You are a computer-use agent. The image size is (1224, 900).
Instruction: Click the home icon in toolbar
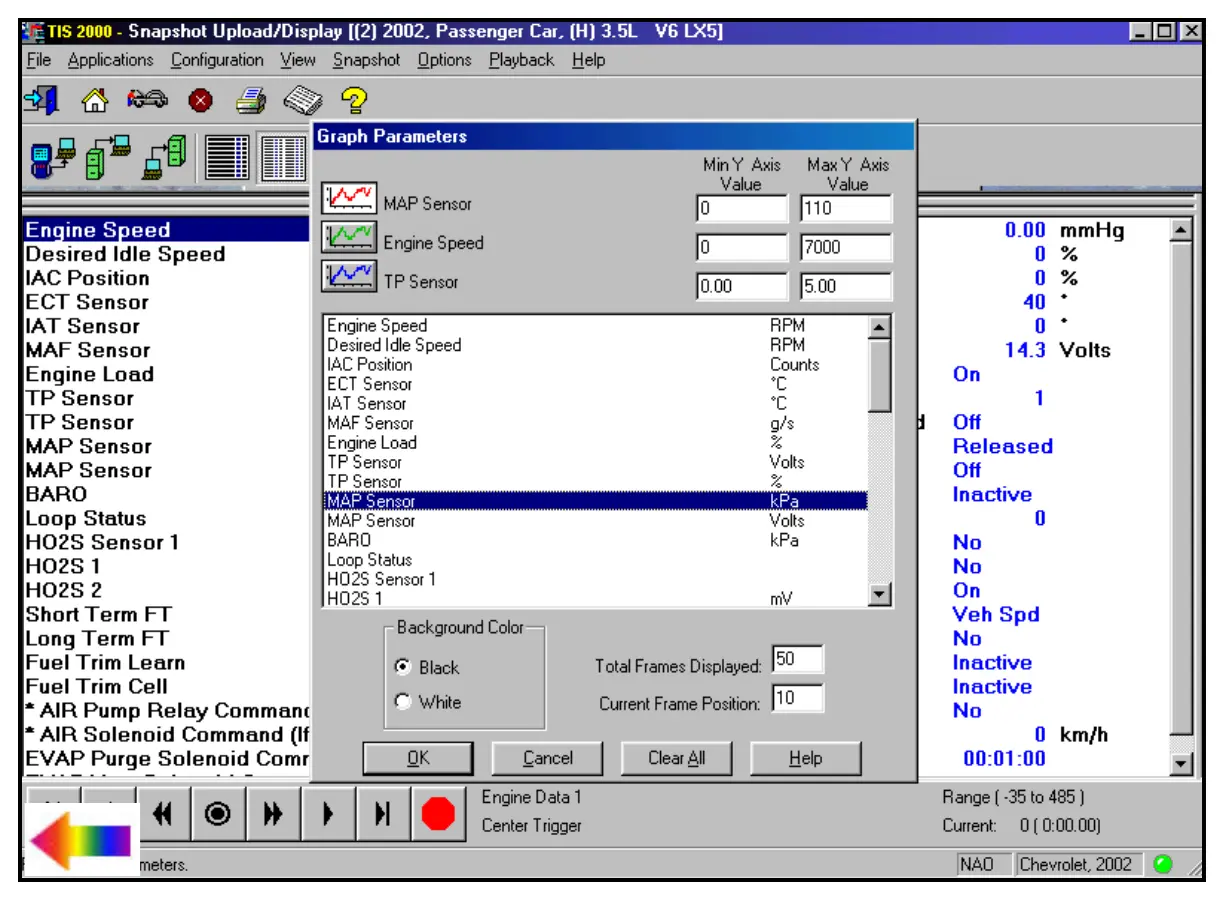pos(94,99)
